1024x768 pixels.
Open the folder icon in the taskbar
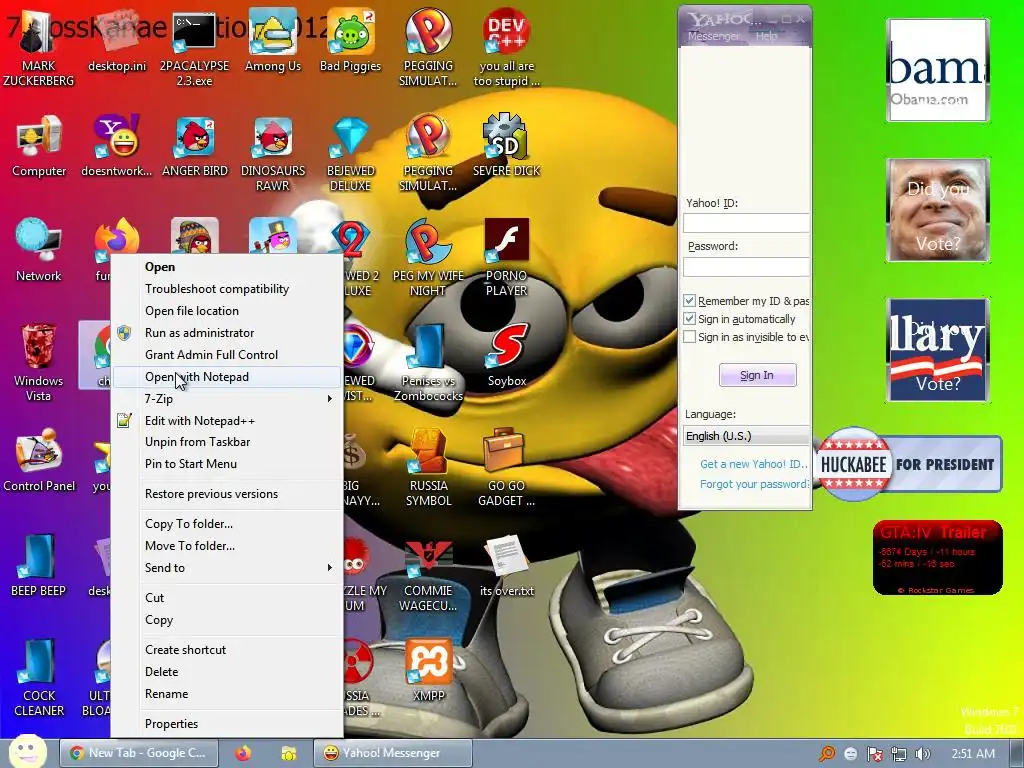click(288, 753)
